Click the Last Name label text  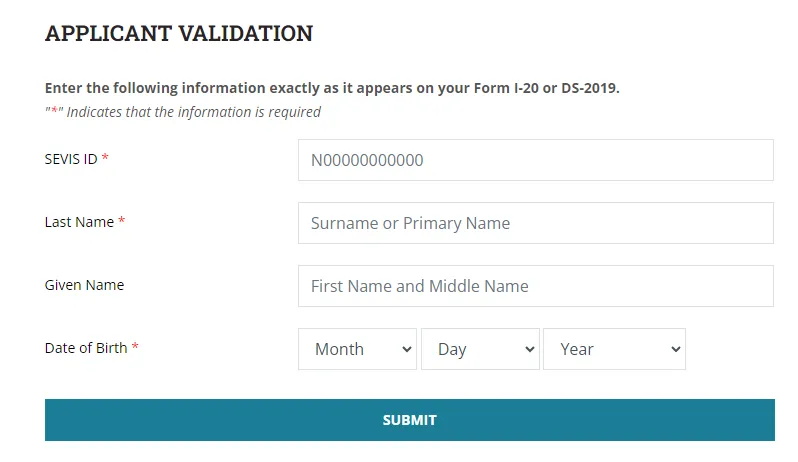pyautogui.click(x=79, y=222)
